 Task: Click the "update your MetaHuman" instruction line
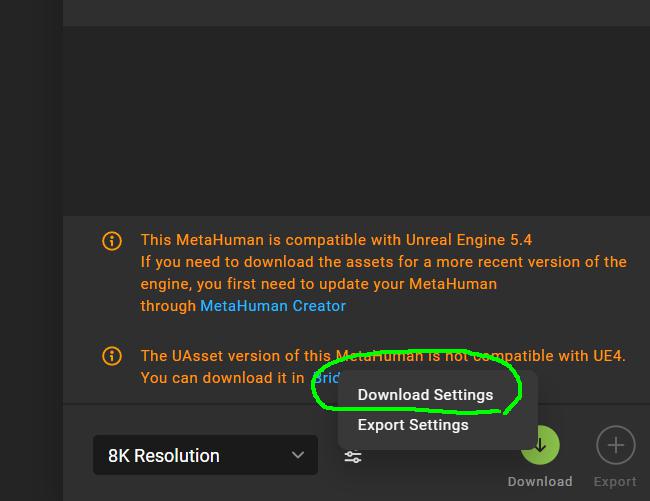click(318, 284)
